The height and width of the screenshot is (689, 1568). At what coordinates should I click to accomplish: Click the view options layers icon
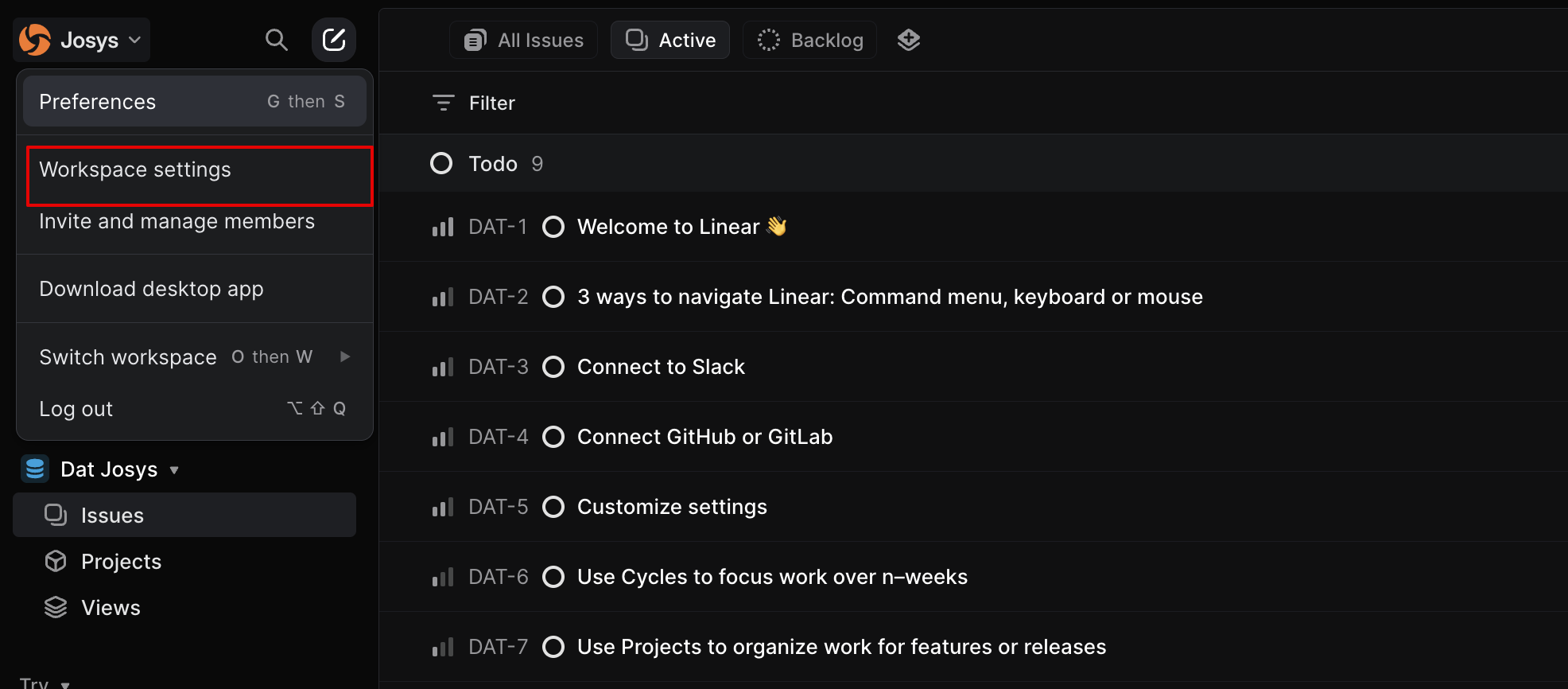[x=909, y=40]
